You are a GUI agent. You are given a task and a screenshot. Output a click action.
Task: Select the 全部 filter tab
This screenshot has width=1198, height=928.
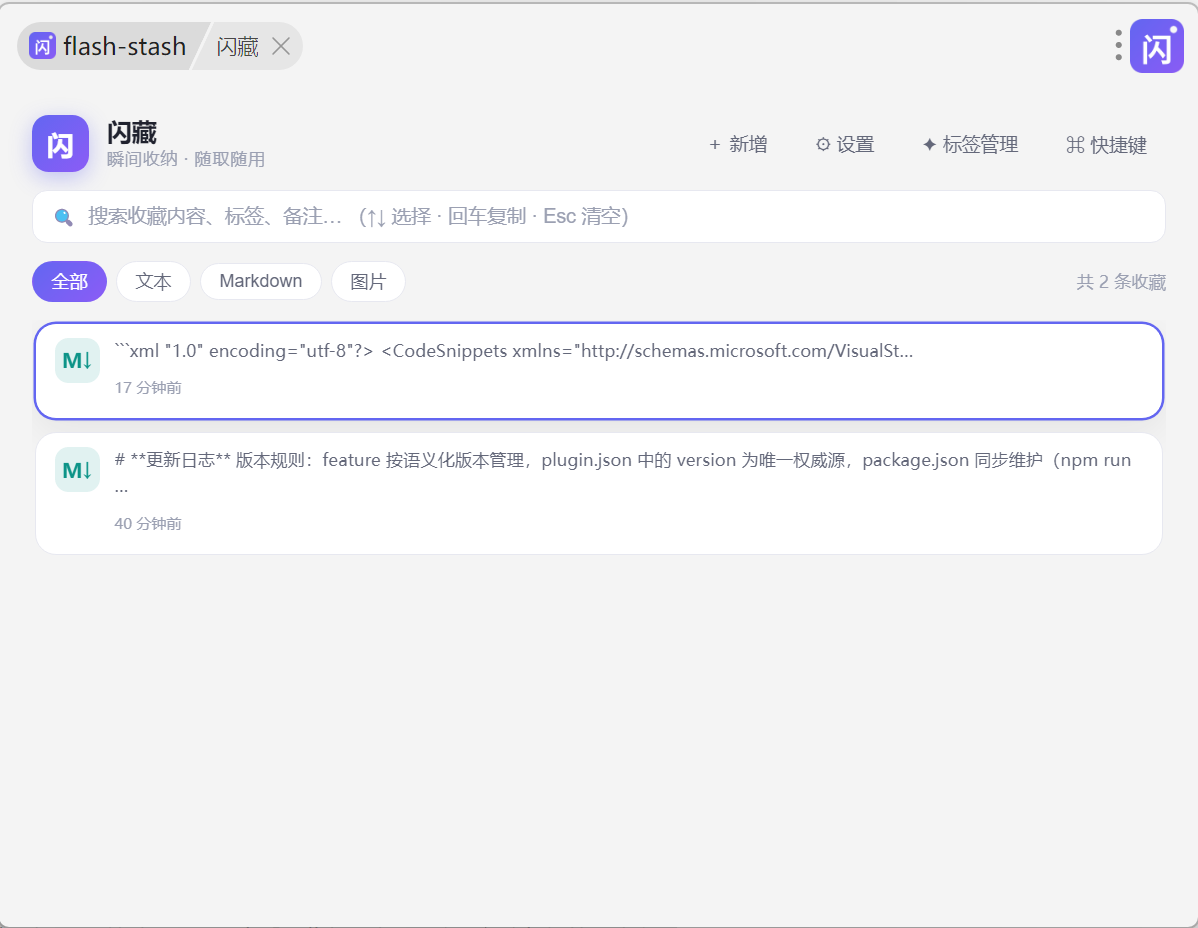(x=70, y=282)
